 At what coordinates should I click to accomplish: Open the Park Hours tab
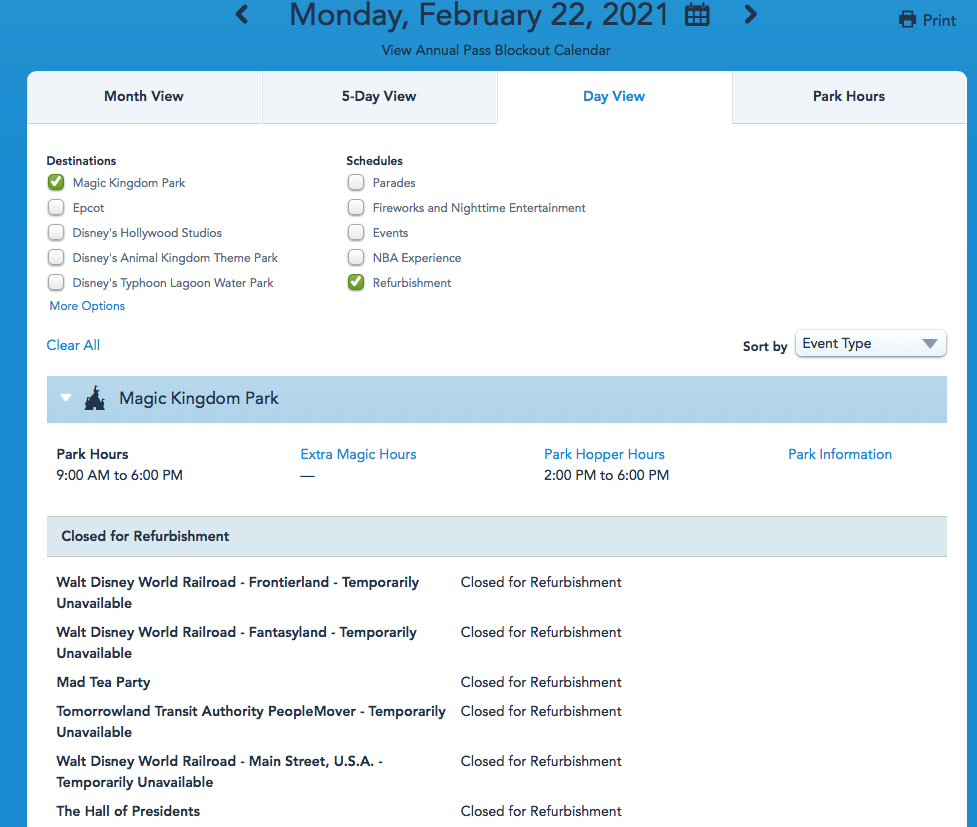848,97
